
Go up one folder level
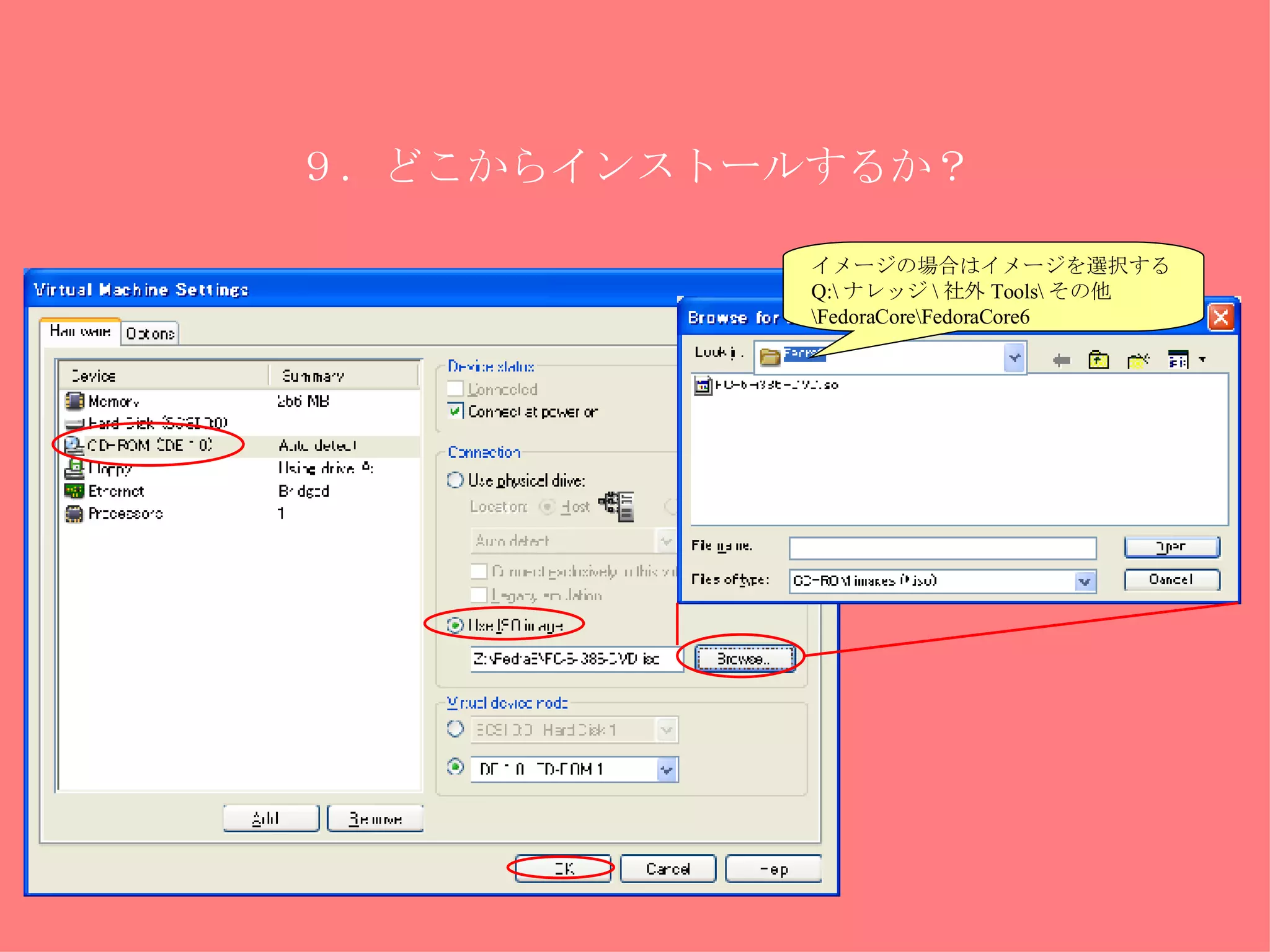(1098, 359)
